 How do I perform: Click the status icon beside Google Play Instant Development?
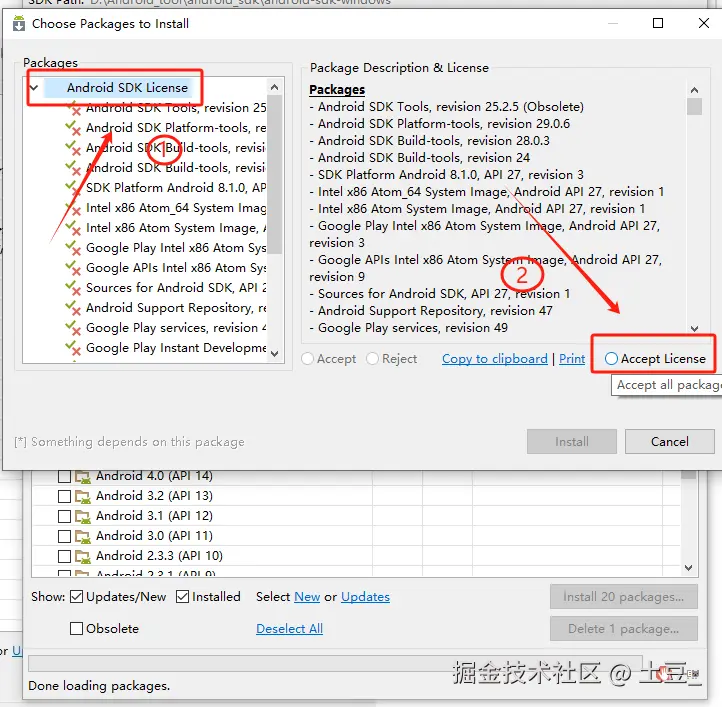click(x=73, y=348)
